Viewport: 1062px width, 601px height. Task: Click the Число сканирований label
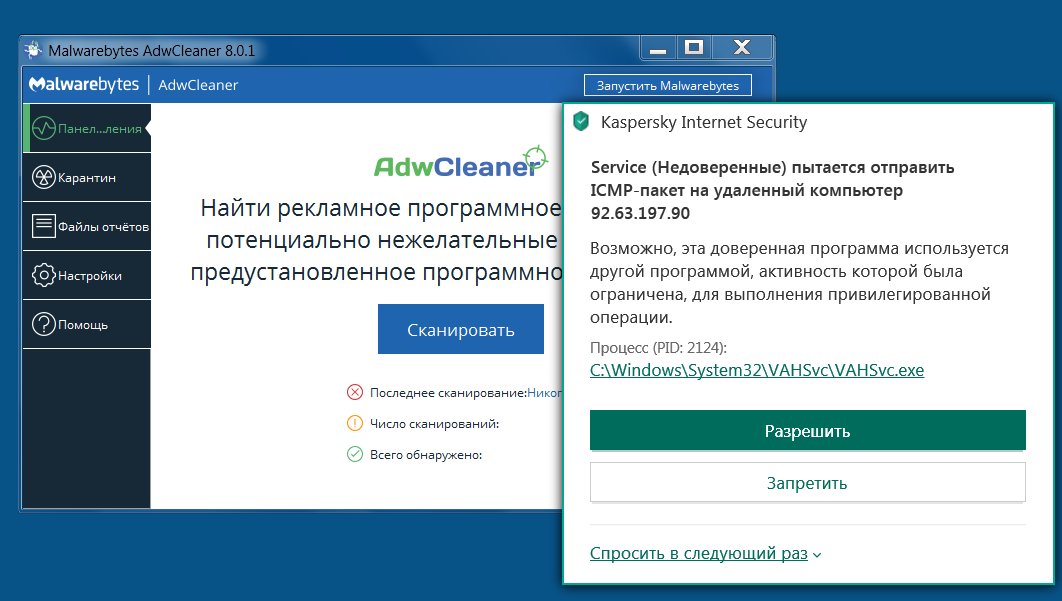tap(434, 424)
